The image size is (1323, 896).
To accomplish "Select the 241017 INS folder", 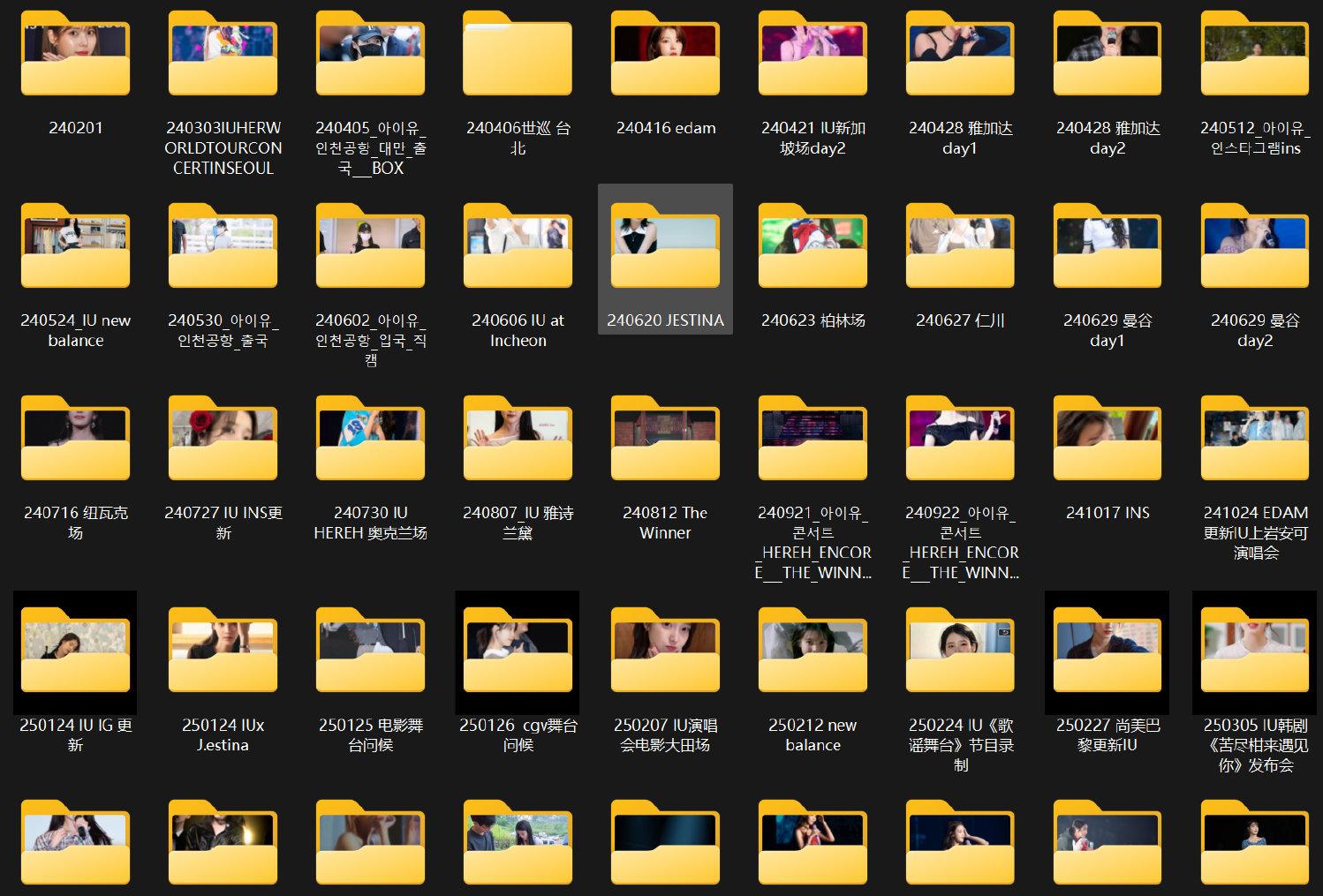I will 1108,440.
